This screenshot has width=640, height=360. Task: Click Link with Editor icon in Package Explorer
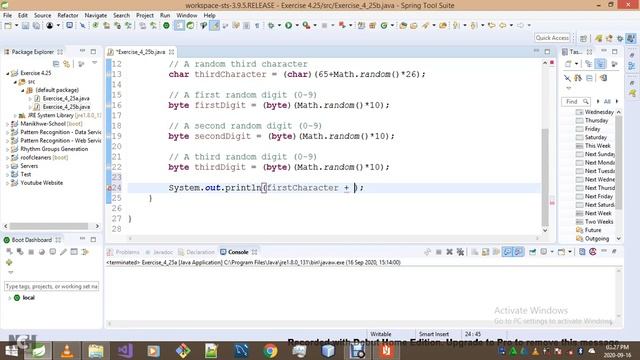tap(67, 64)
